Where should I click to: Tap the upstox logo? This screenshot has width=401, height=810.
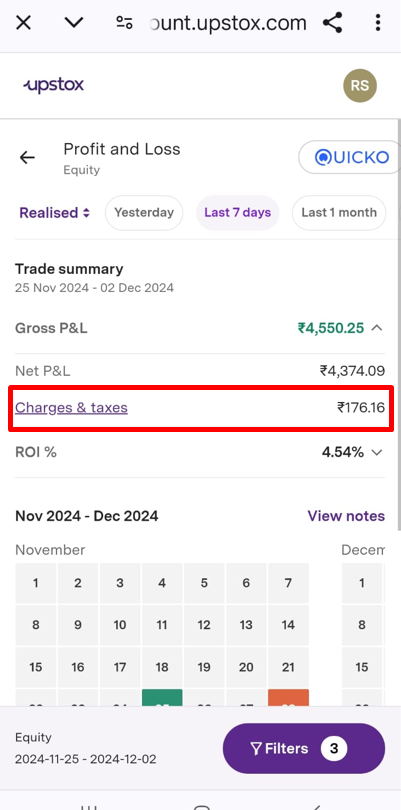(x=53, y=85)
